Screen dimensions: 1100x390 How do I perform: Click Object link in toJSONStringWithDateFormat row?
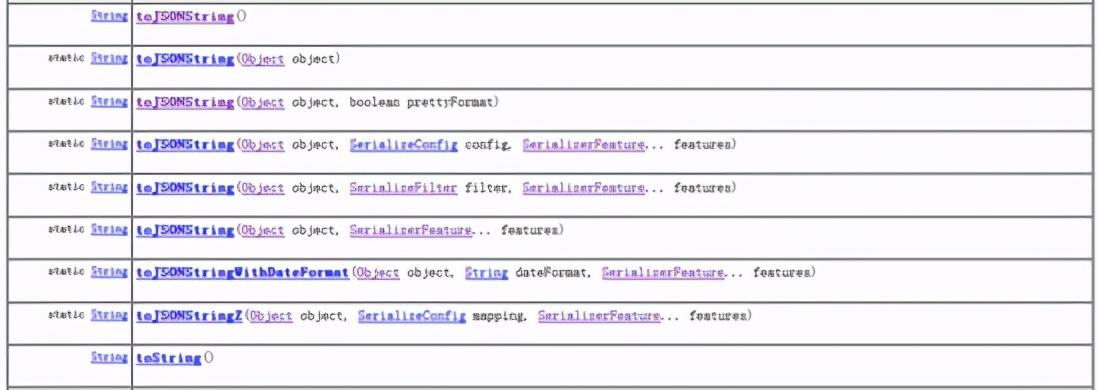tap(378, 273)
